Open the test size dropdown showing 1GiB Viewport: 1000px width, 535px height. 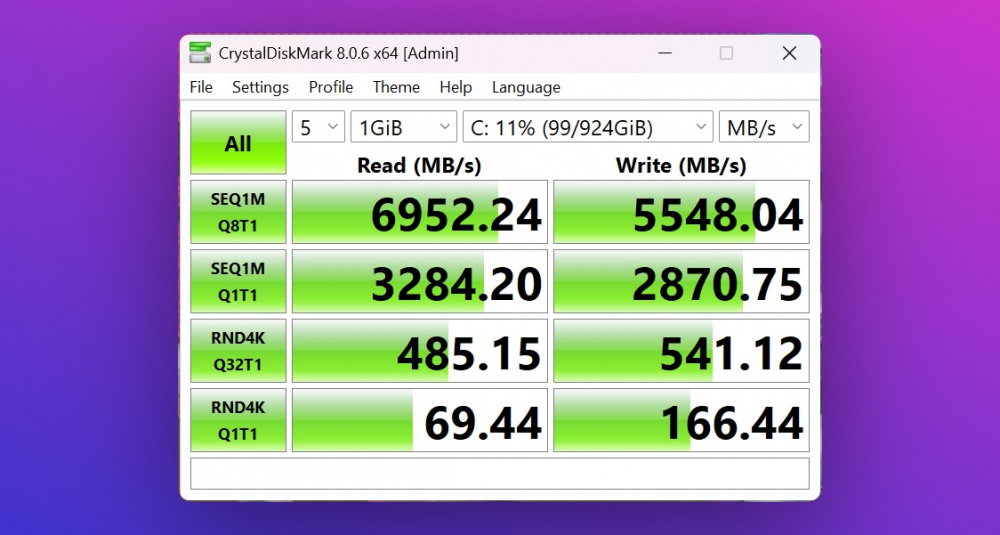point(404,127)
